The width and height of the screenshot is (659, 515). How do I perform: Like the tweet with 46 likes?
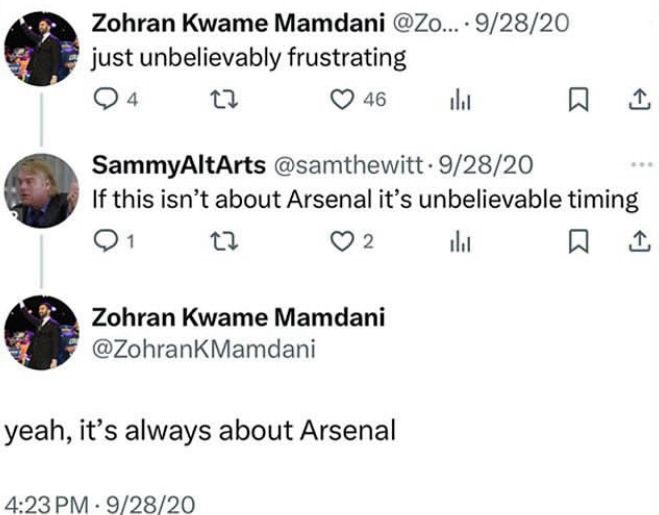340,101
